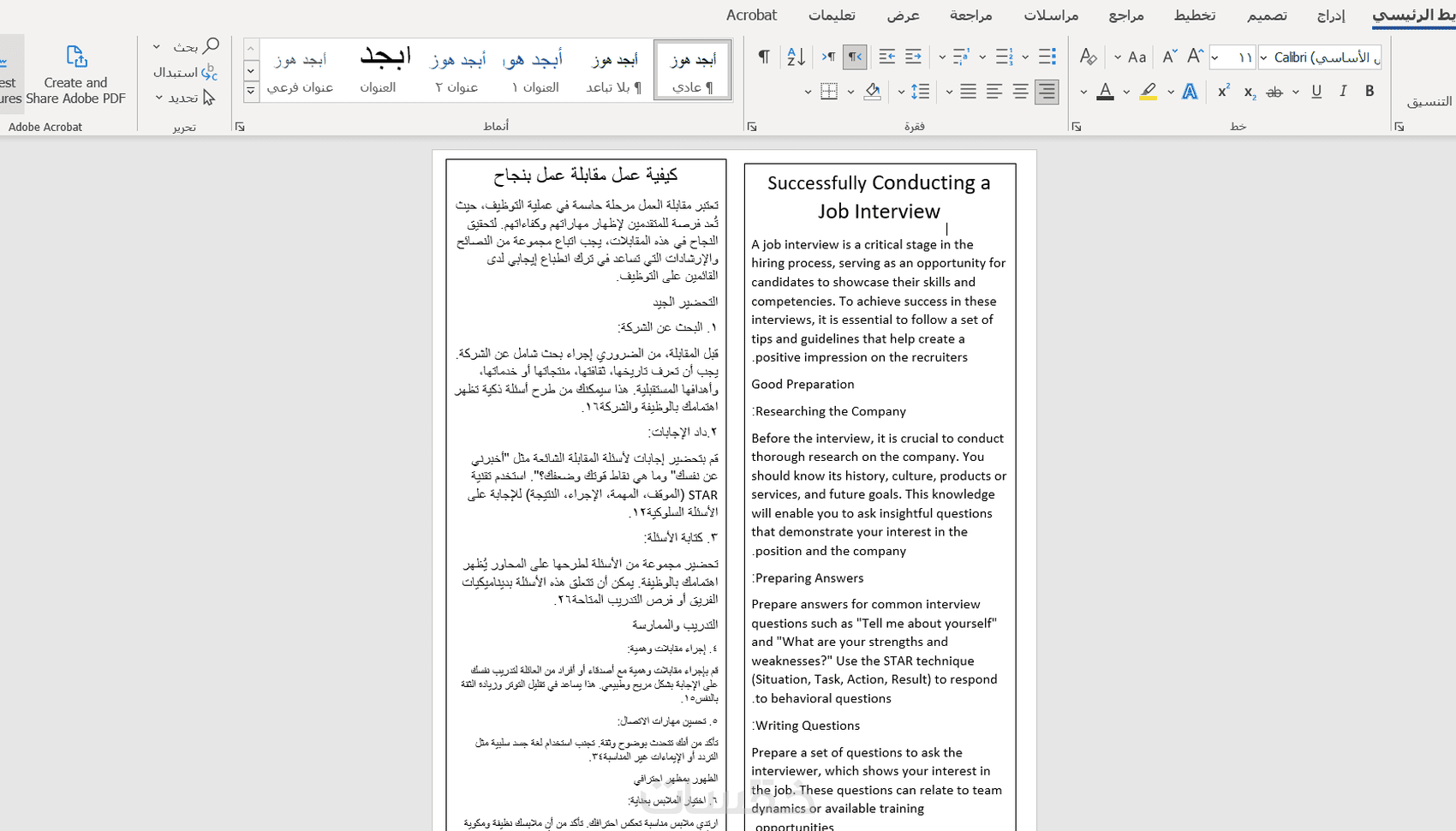Apply the dark font color swatch
Viewport: 1456px width, 831px height.
1105,92
